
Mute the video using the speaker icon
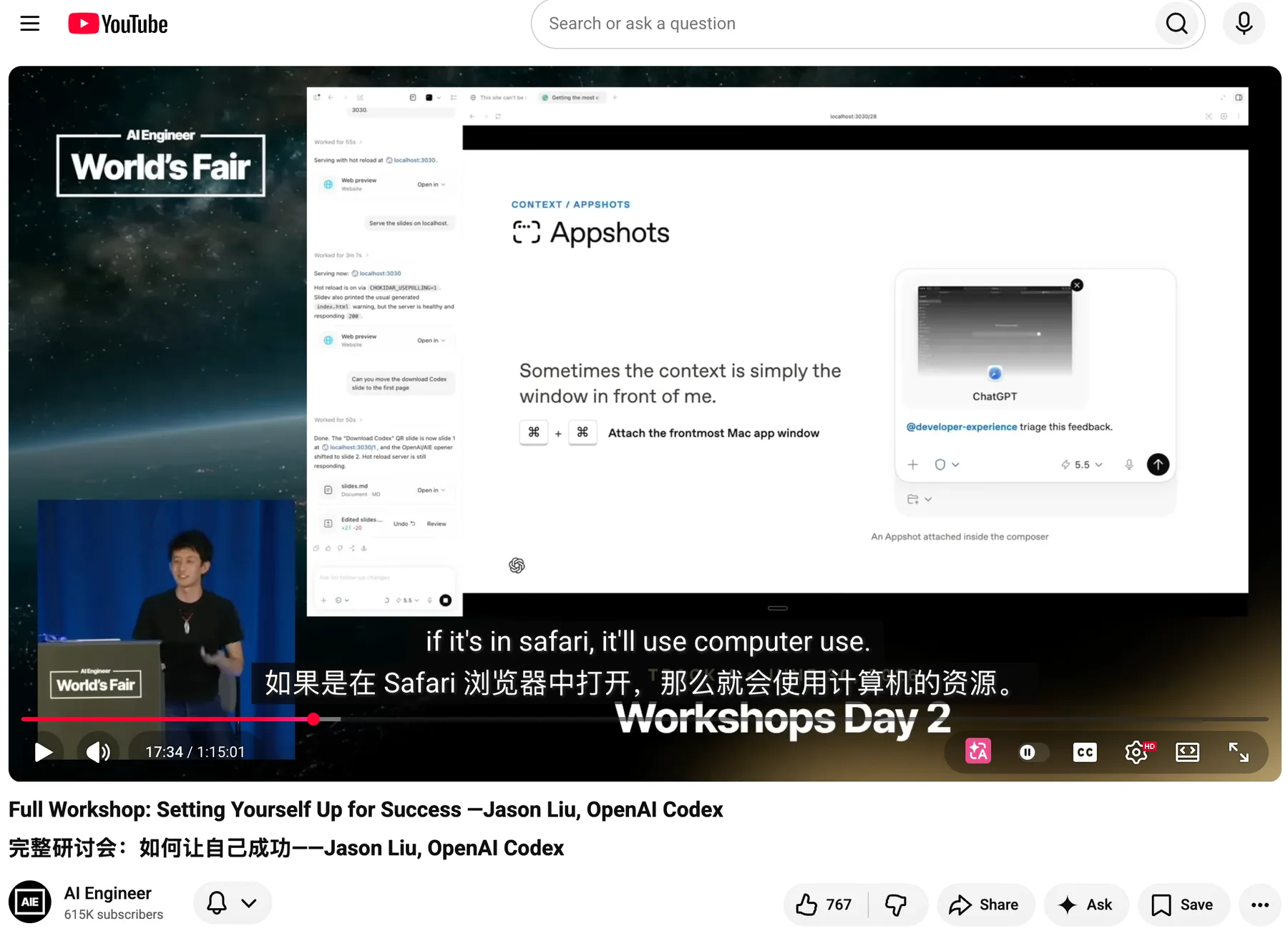[98, 751]
